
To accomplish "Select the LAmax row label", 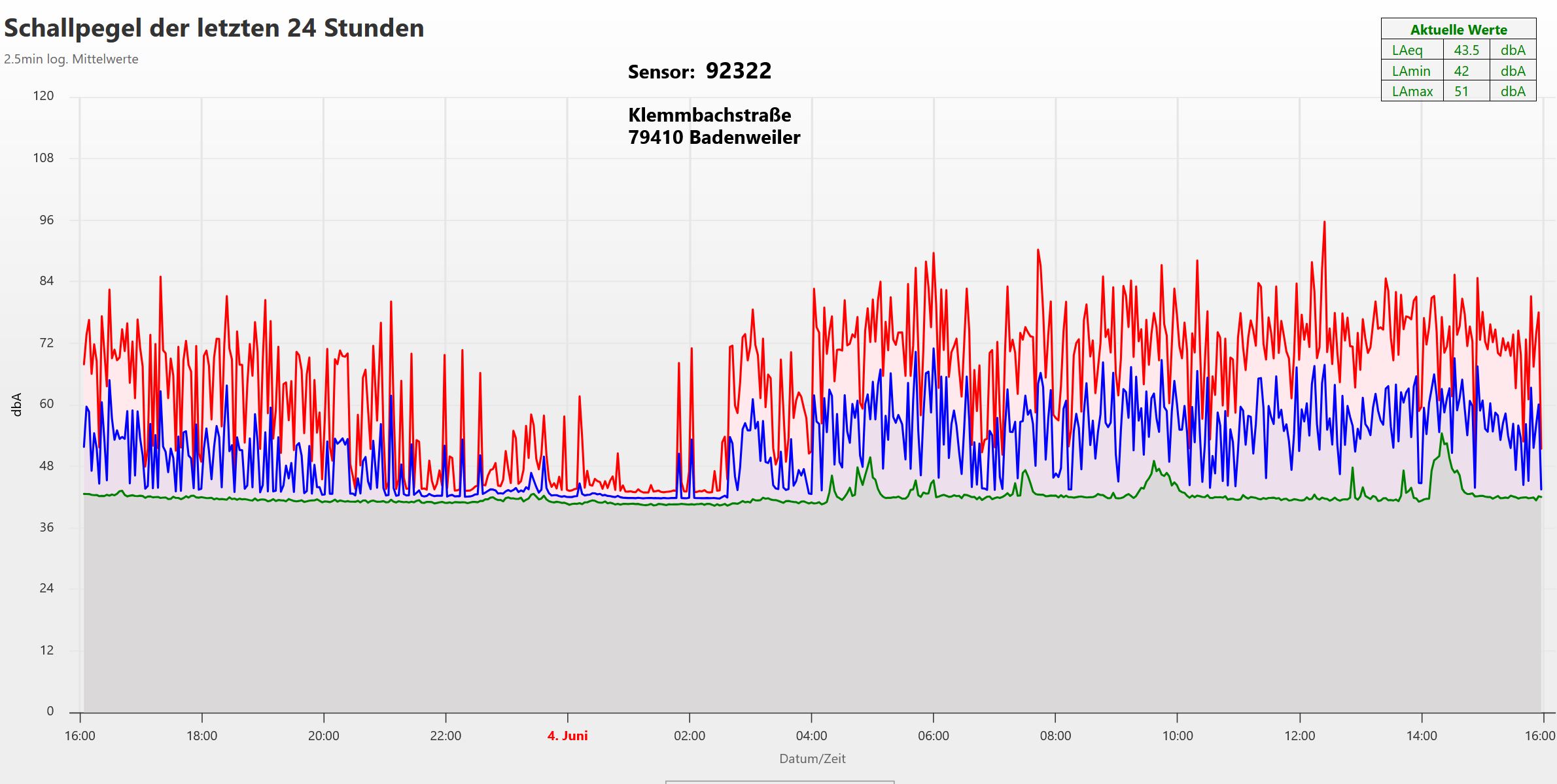I will [1412, 92].
